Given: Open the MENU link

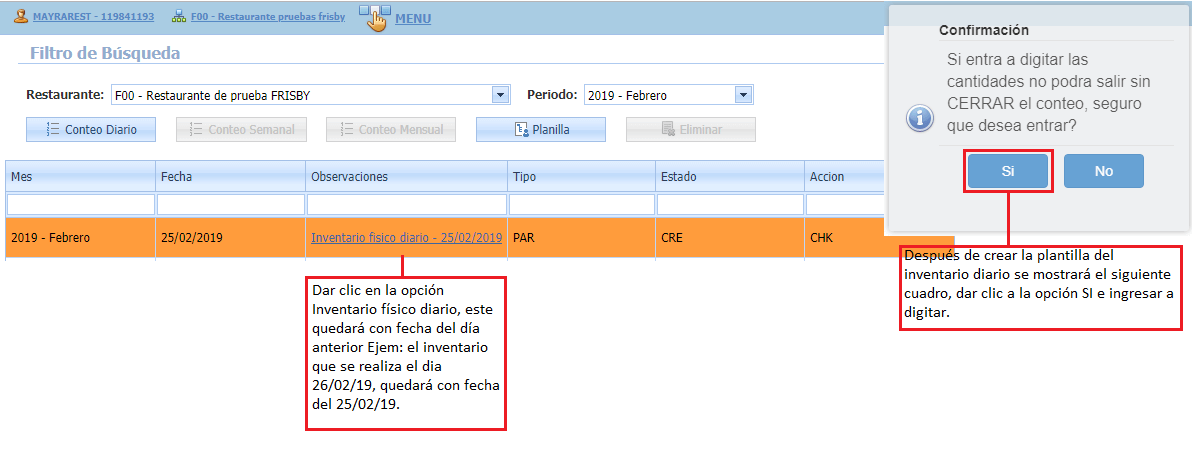Looking at the screenshot, I should [x=413, y=19].
